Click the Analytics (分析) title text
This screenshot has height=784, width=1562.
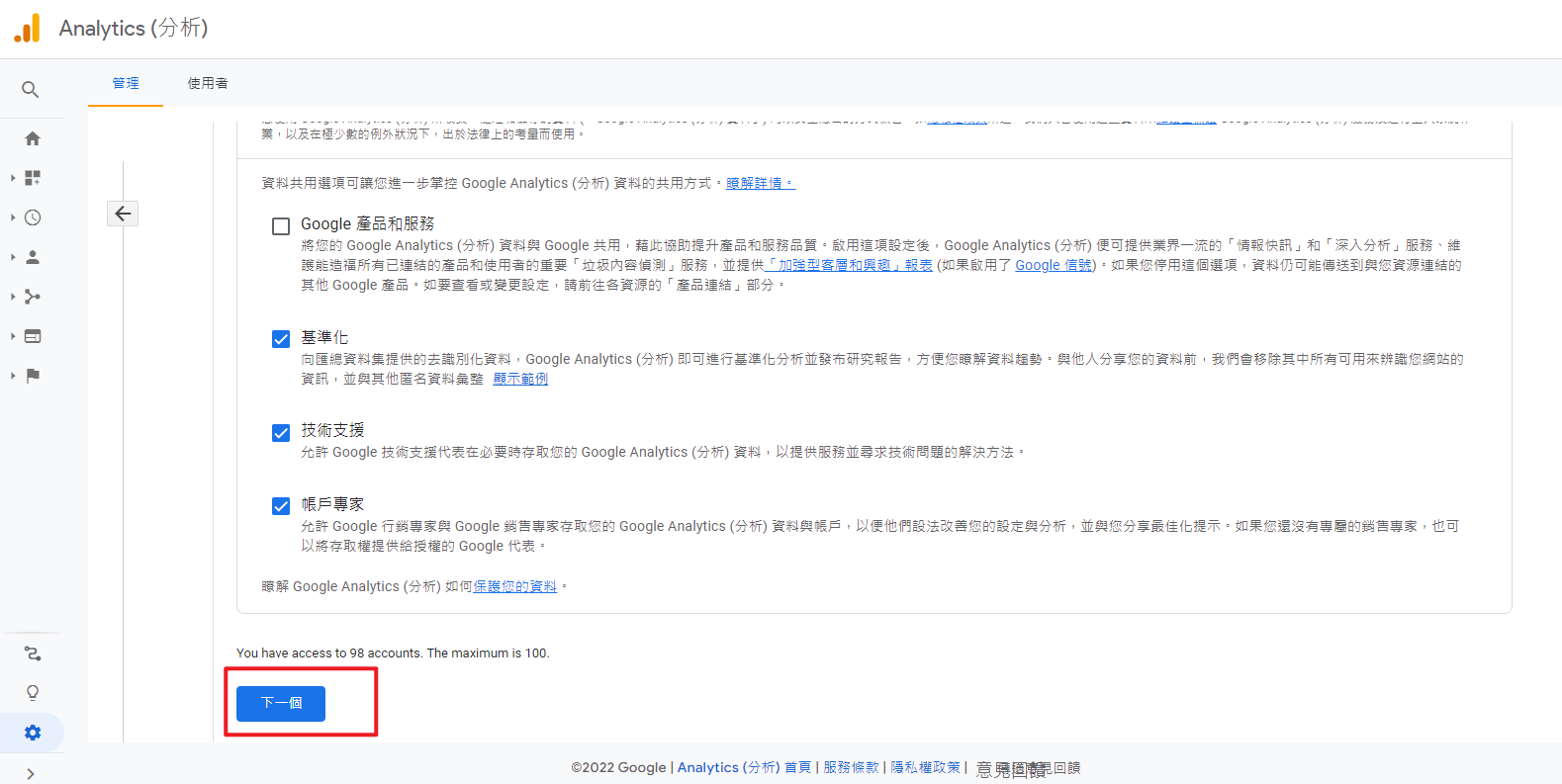click(134, 28)
